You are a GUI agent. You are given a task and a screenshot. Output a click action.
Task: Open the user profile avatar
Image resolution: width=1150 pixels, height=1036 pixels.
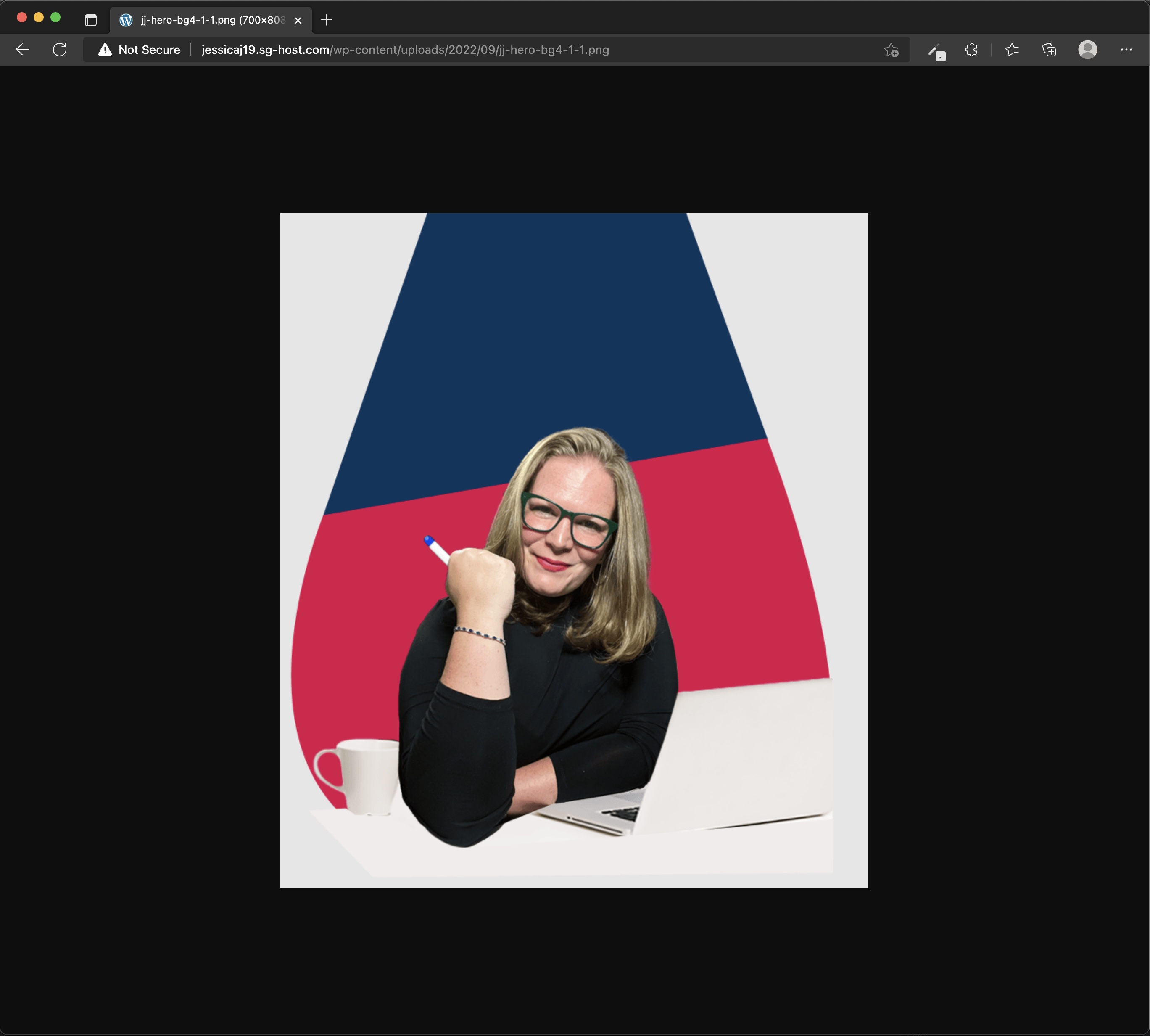(1087, 50)
